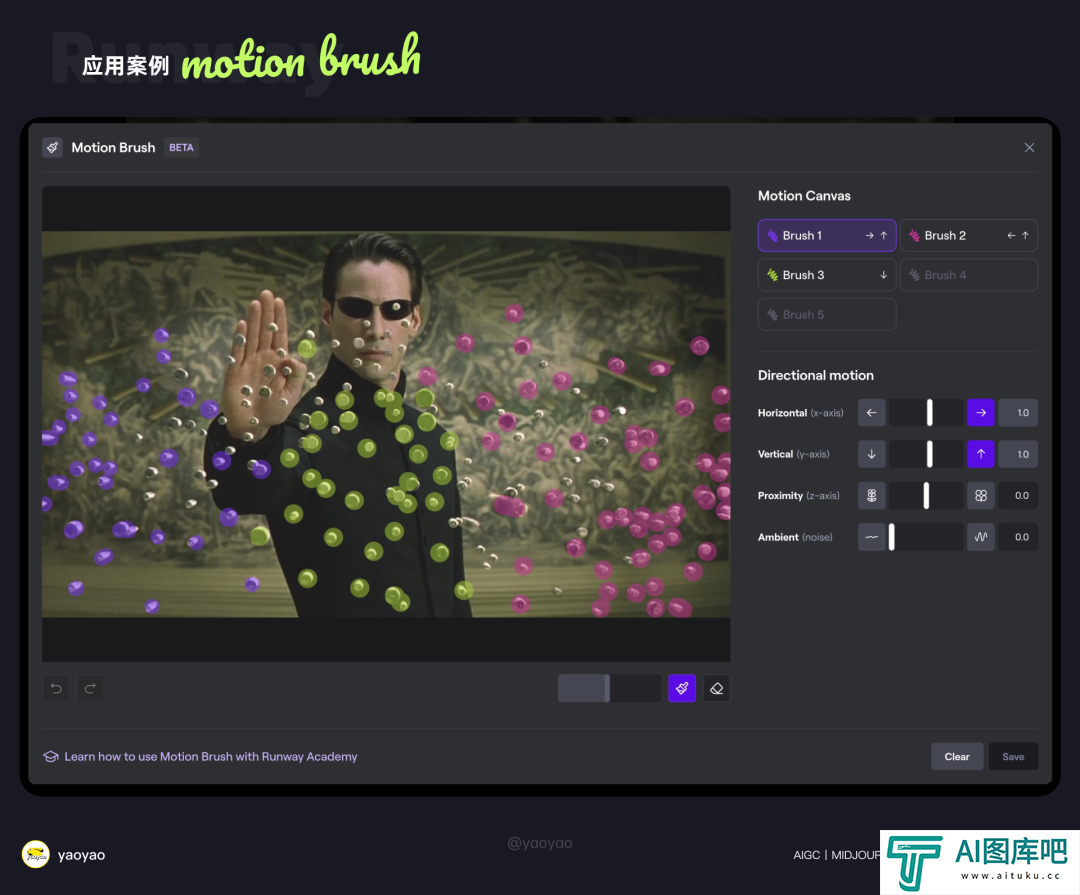Screen dimensions: 1080x895
Task: Click the Runway Academy graduation cap icon
Action: [50, 757]
